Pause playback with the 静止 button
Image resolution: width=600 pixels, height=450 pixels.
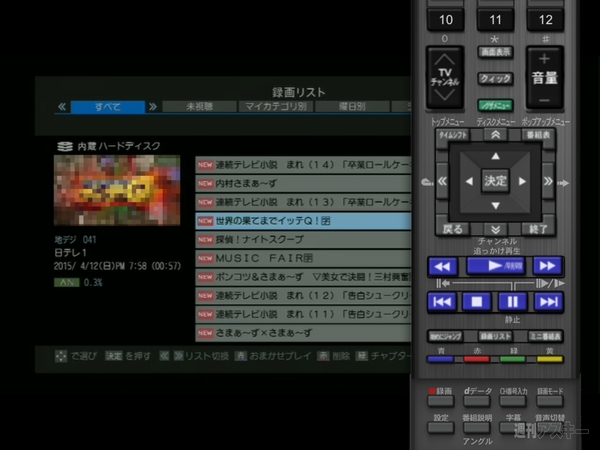tap(512, 302)
